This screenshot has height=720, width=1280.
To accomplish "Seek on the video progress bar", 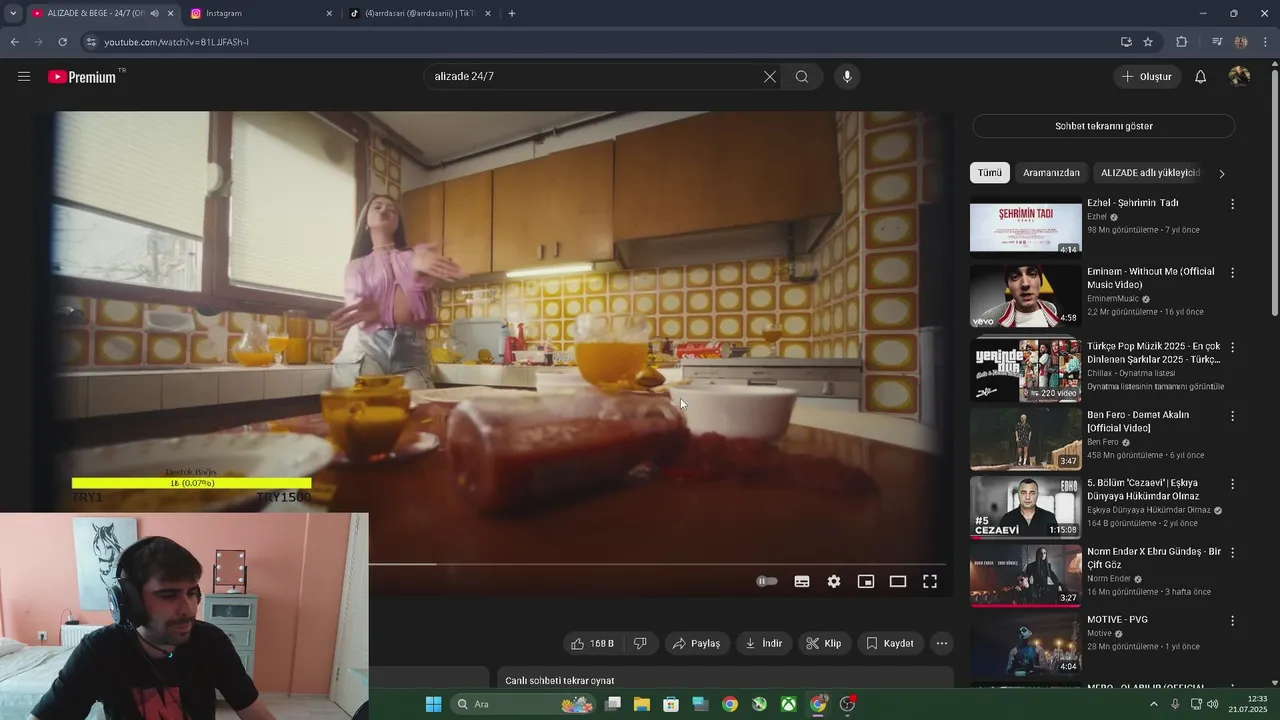I will pos(656,564).
